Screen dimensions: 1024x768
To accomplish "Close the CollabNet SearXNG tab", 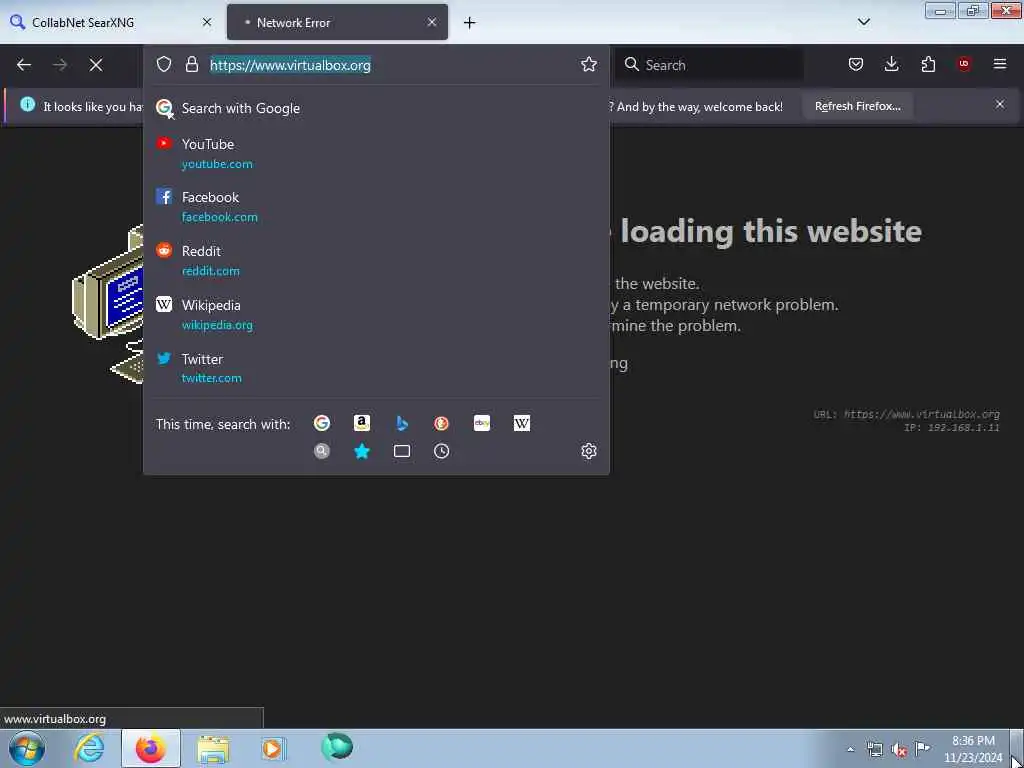I will (x=207, y=22).
